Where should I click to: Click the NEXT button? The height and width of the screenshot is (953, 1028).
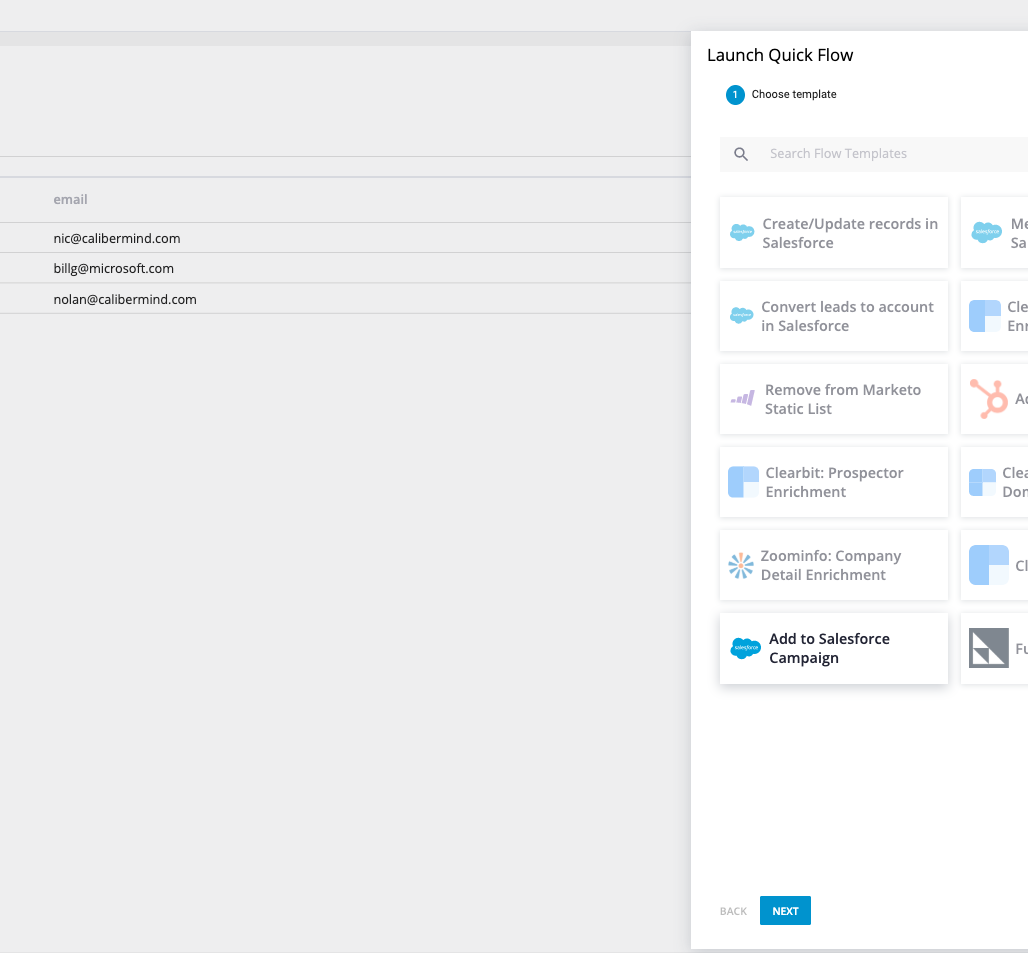pyautogui.click(x=785, y=910)
